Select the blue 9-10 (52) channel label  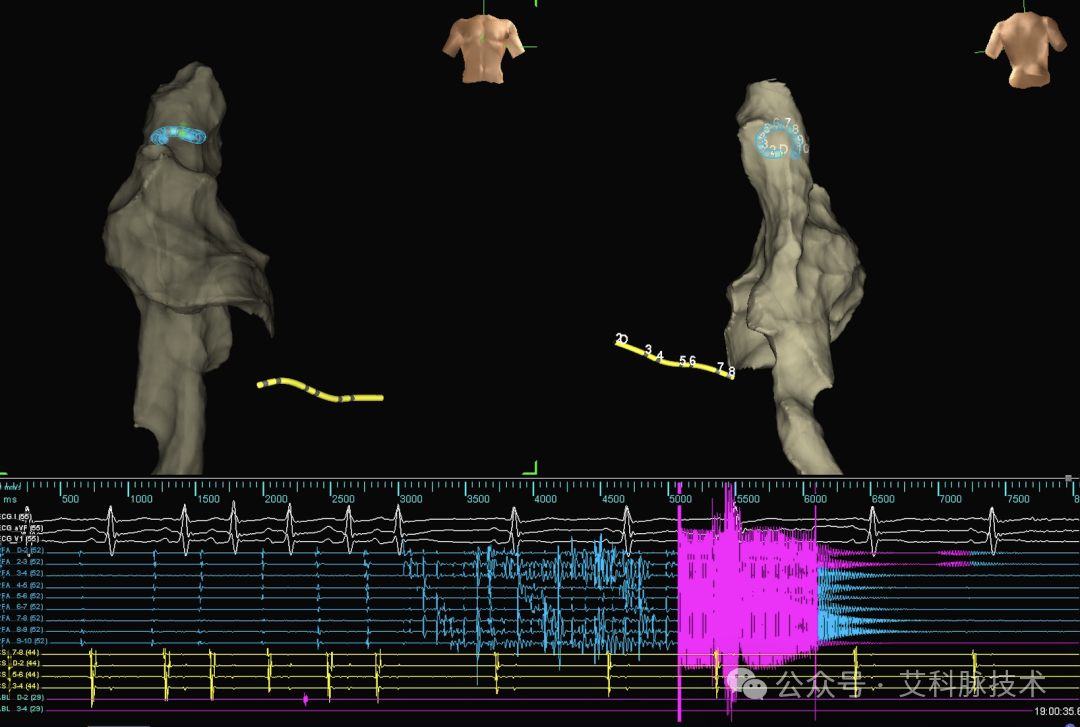(x=23, y=641)
